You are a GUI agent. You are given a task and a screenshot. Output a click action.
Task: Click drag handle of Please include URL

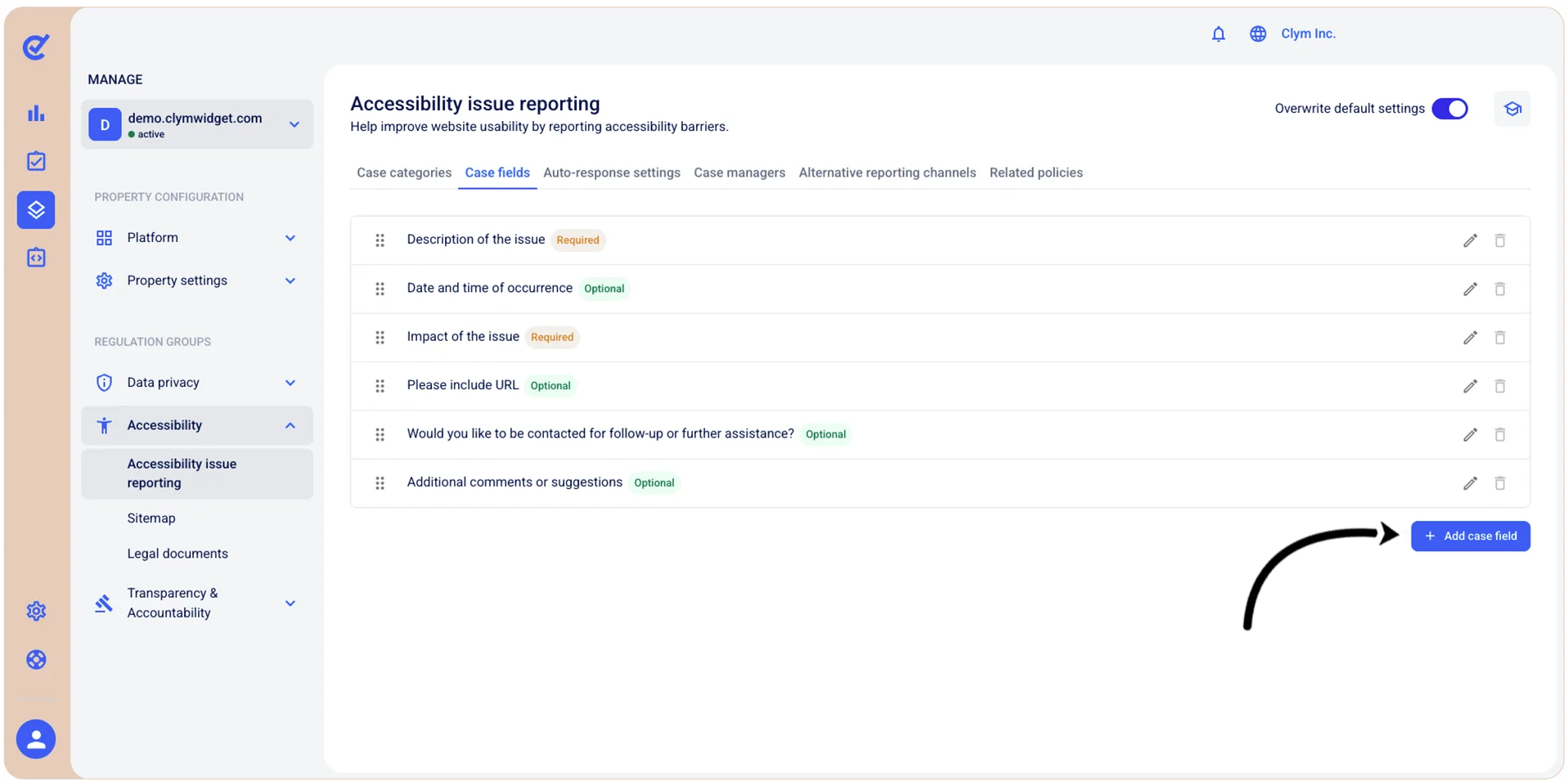coord(380,386)
